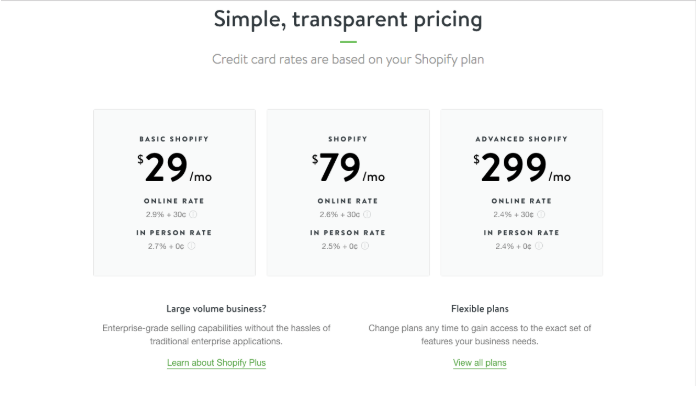Click the $299/mo price
Viewport: 696px width, 394px height.
pos(522,167)
